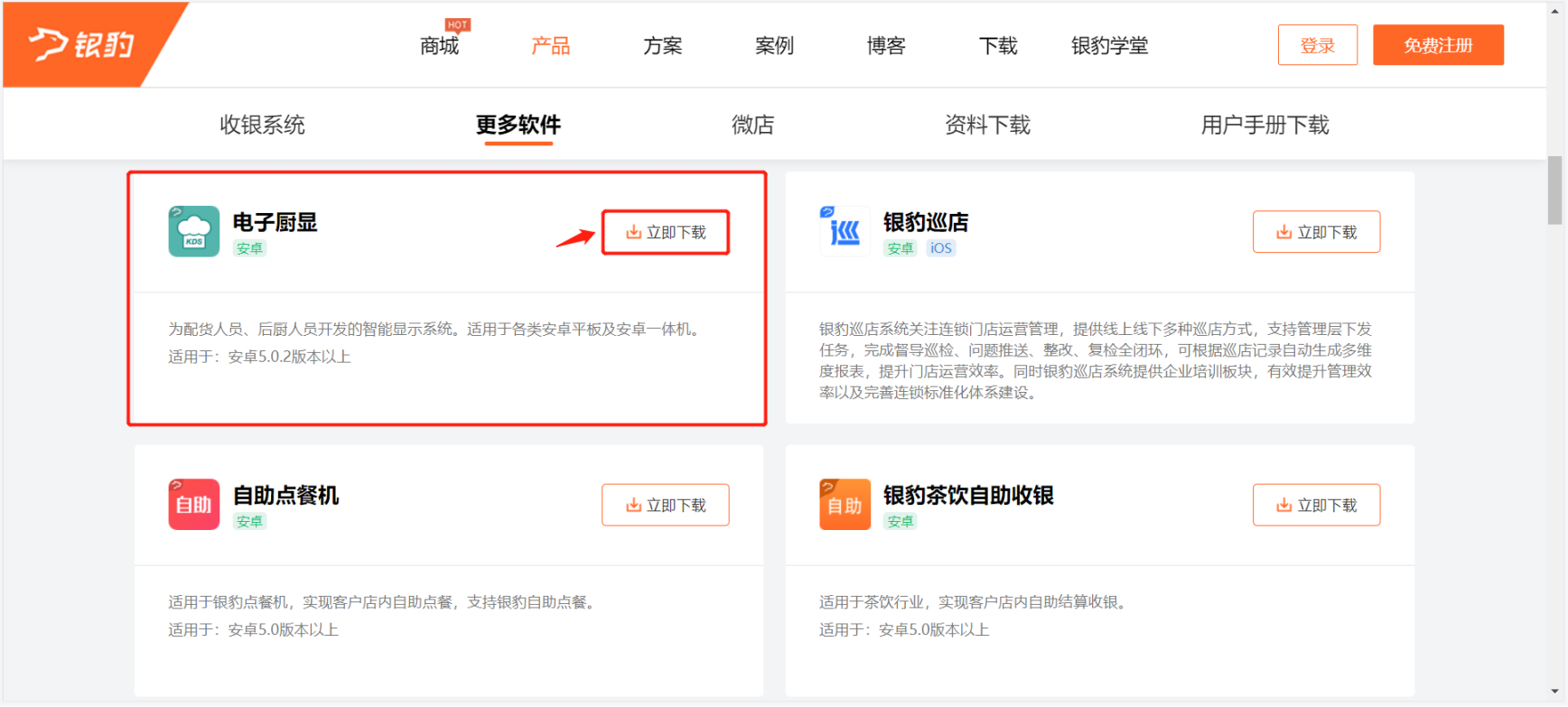Viewport: 1568px width, 707px height.
Task: Click the 银豹巡店 description paragraph
Action: pyautogui.click(x=1096, y=360)
